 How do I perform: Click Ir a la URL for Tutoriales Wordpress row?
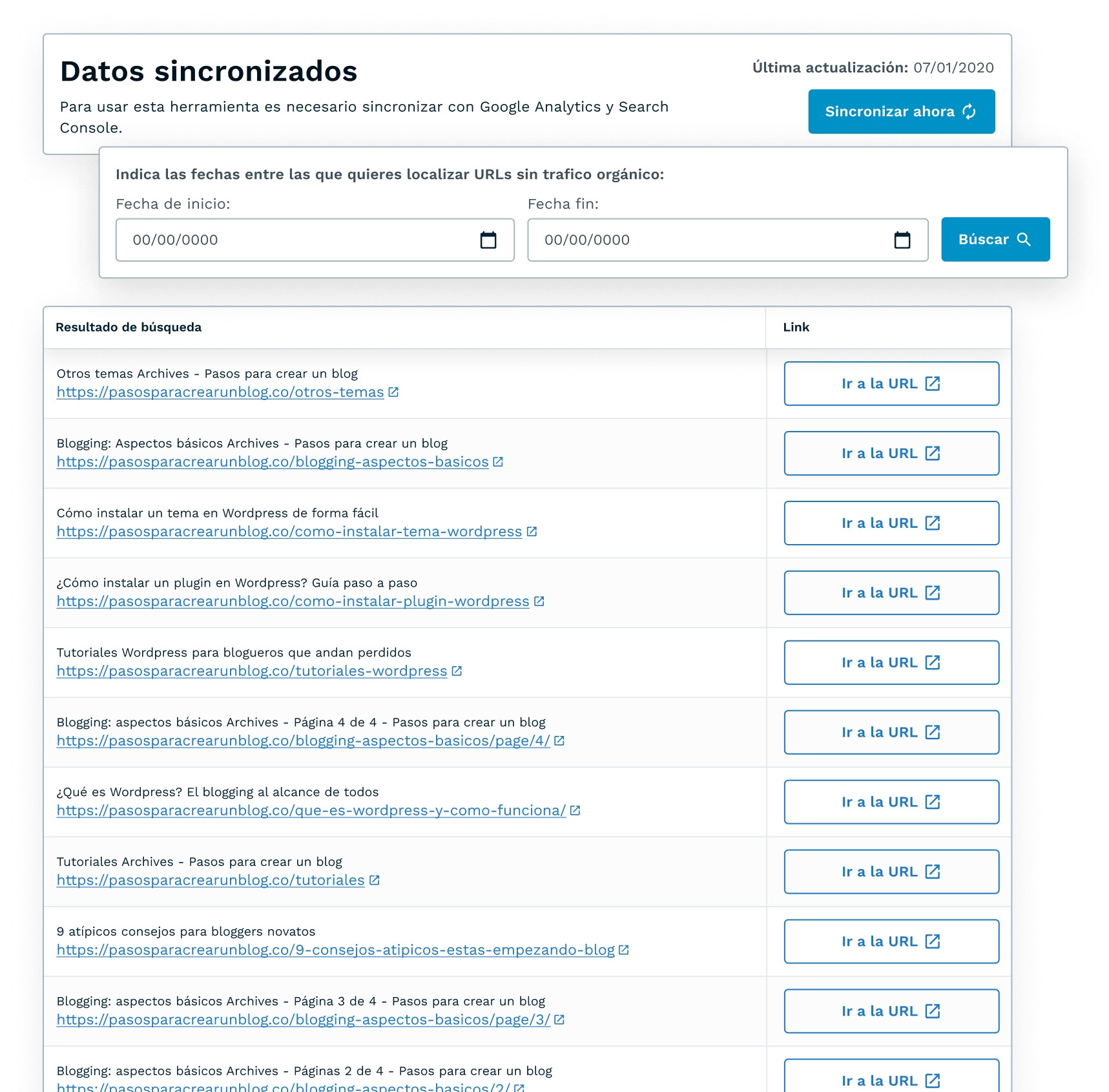pos(891,663)
